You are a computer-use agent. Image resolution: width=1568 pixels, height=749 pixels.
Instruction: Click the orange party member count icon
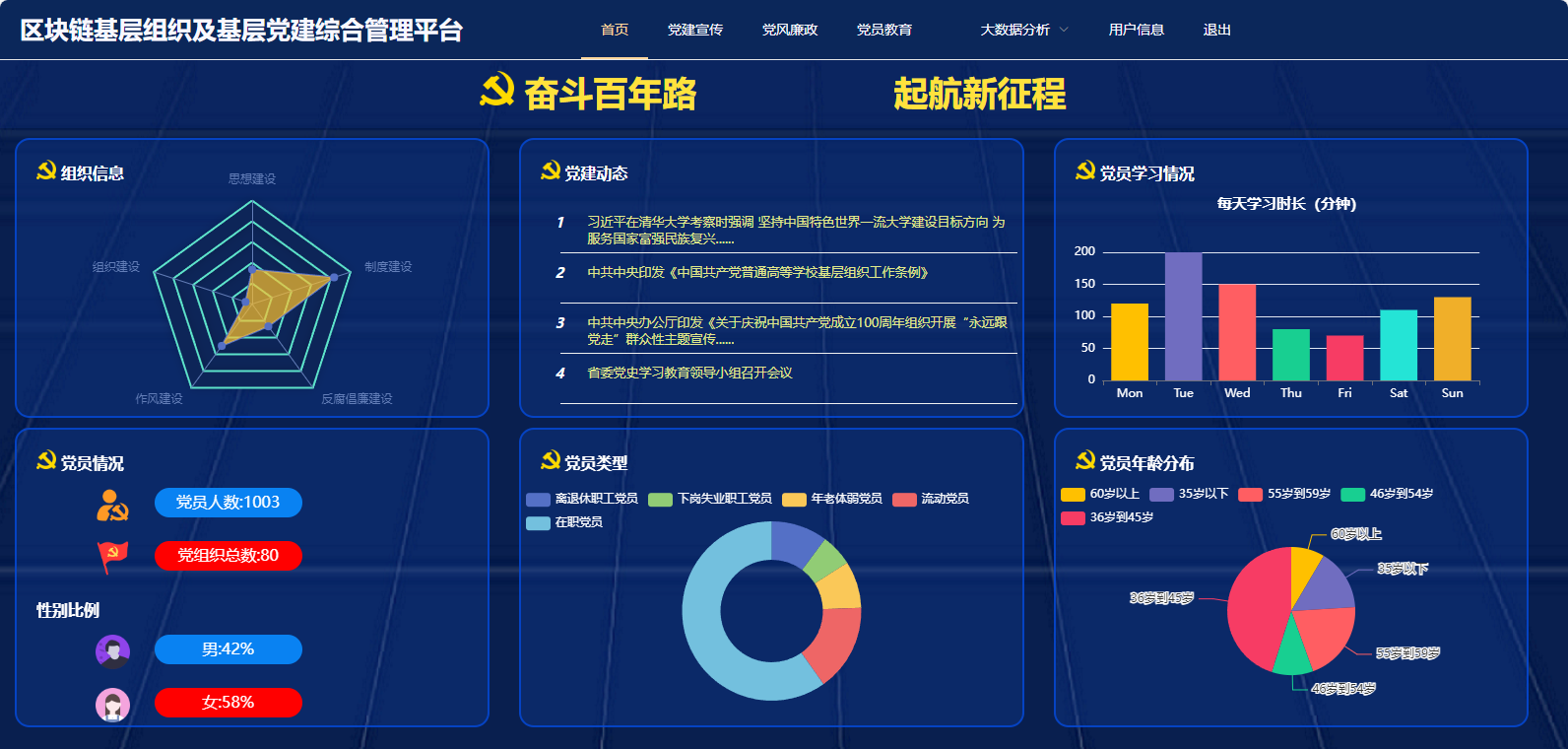click(x=112, y=505)
